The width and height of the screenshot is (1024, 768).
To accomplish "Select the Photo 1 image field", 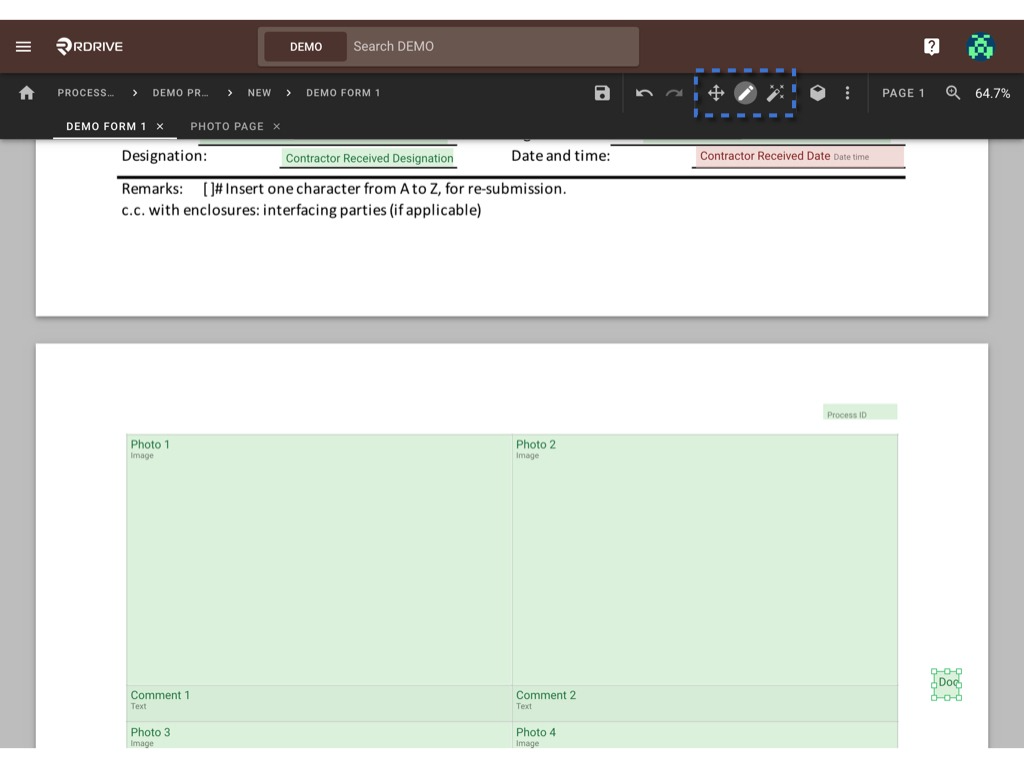I will [x=319, y=560].
